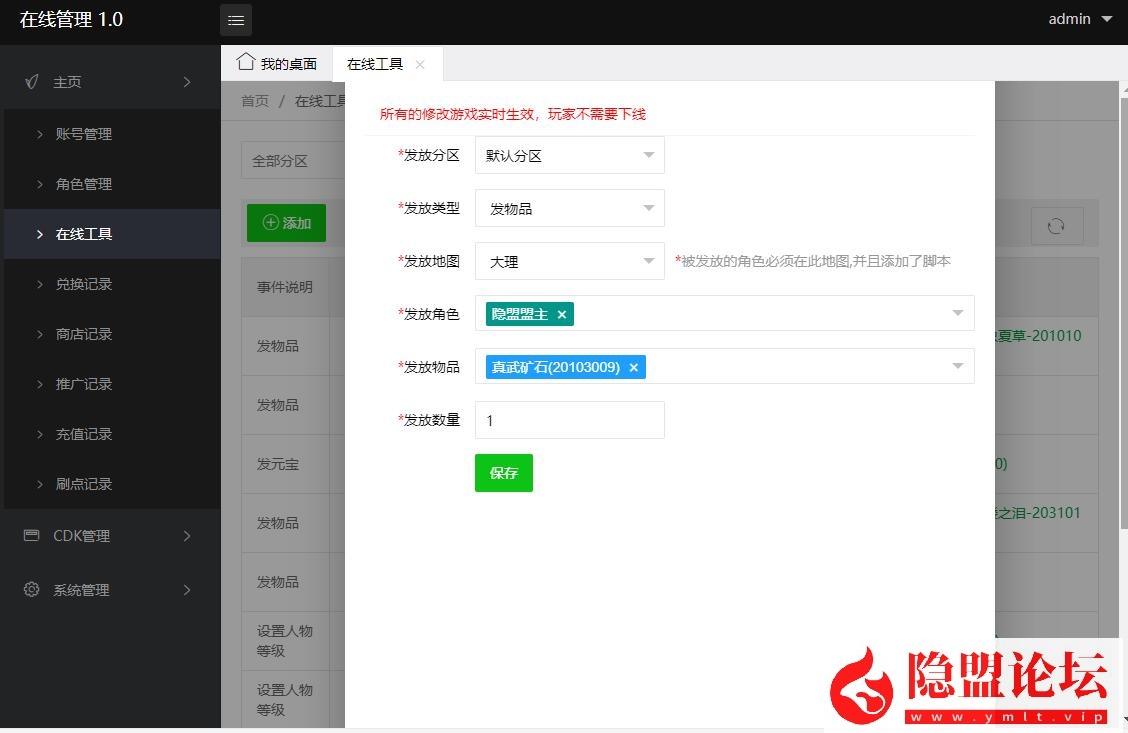Switch to the 我的桌面 tab
Viewport: 1128px width, 733px height.
(277, 64)
